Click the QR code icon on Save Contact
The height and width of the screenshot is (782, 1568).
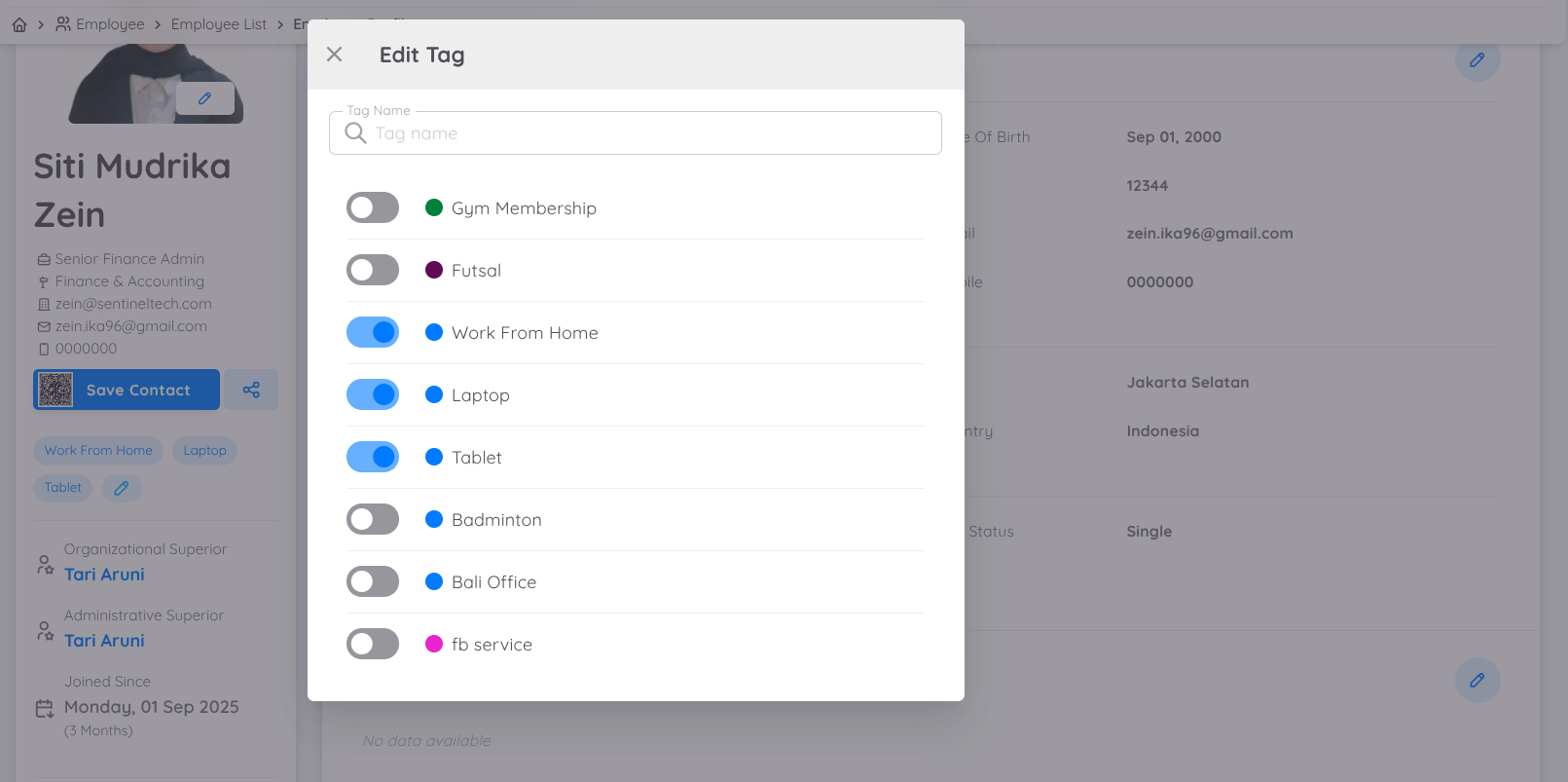pos(55,390)
